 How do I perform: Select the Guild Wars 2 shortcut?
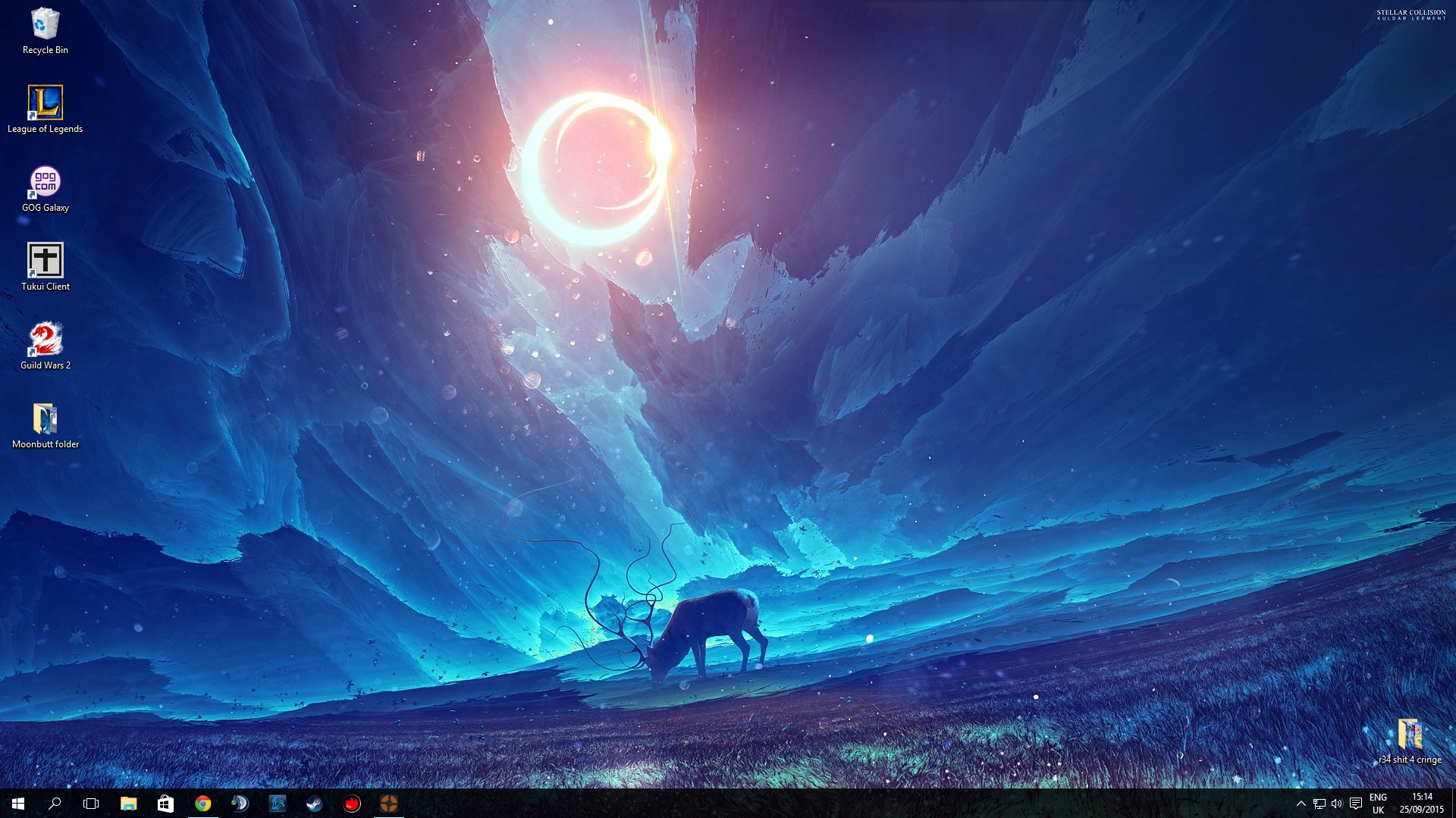coord(45,346)
